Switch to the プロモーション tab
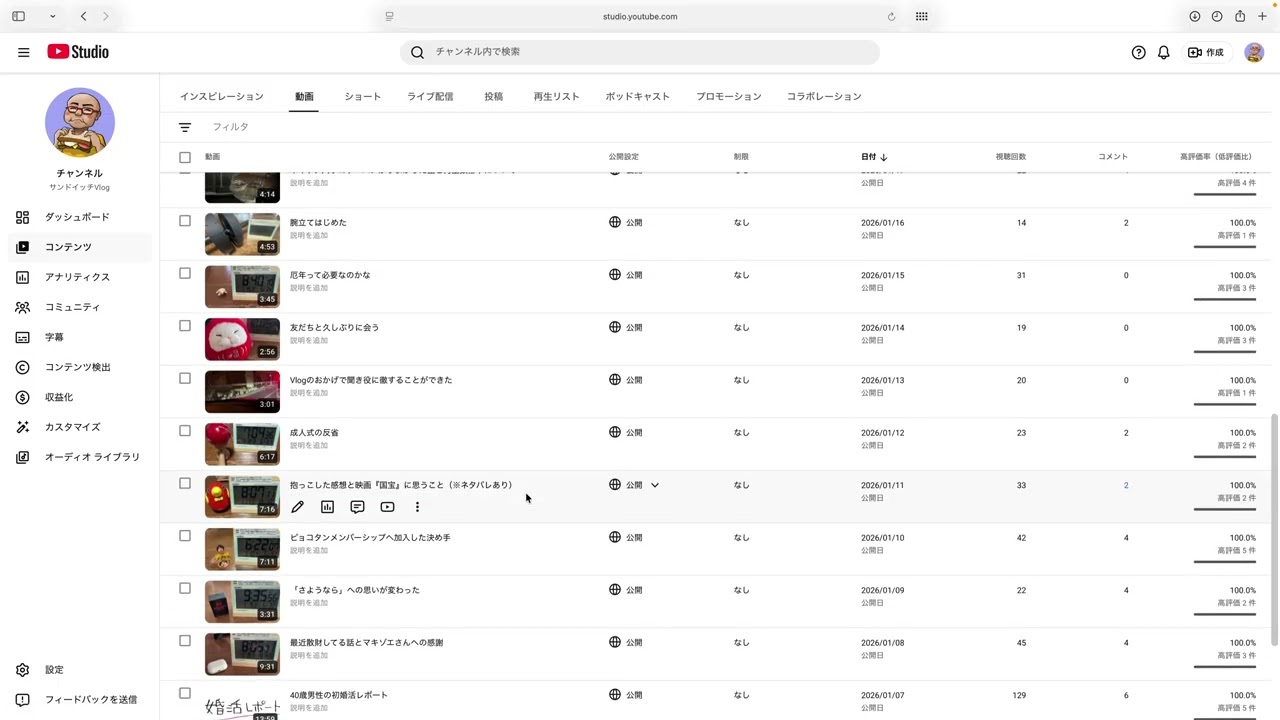Image resolution: width=1280 pixels, height=720 pixels. [x=729, y=97]
